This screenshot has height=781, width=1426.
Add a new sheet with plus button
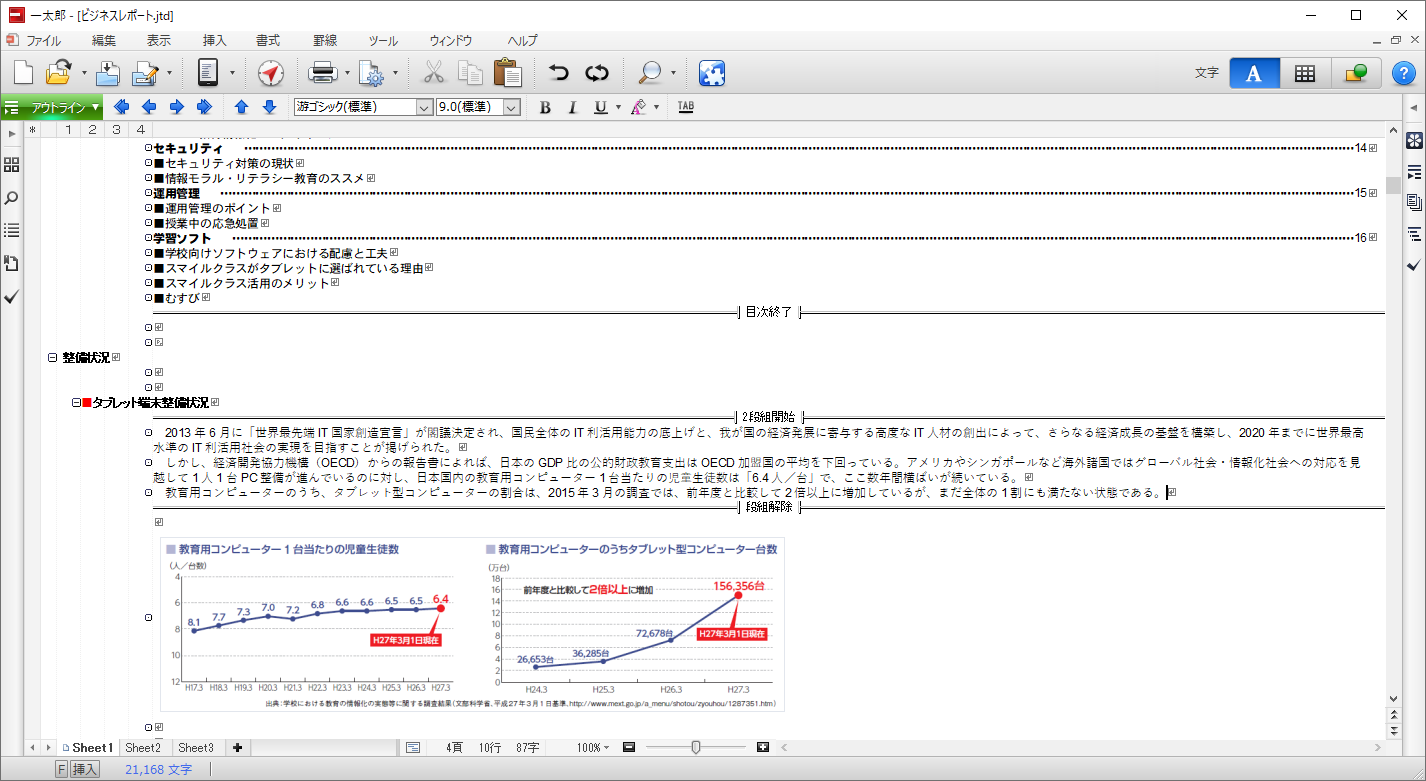(237, 748)
